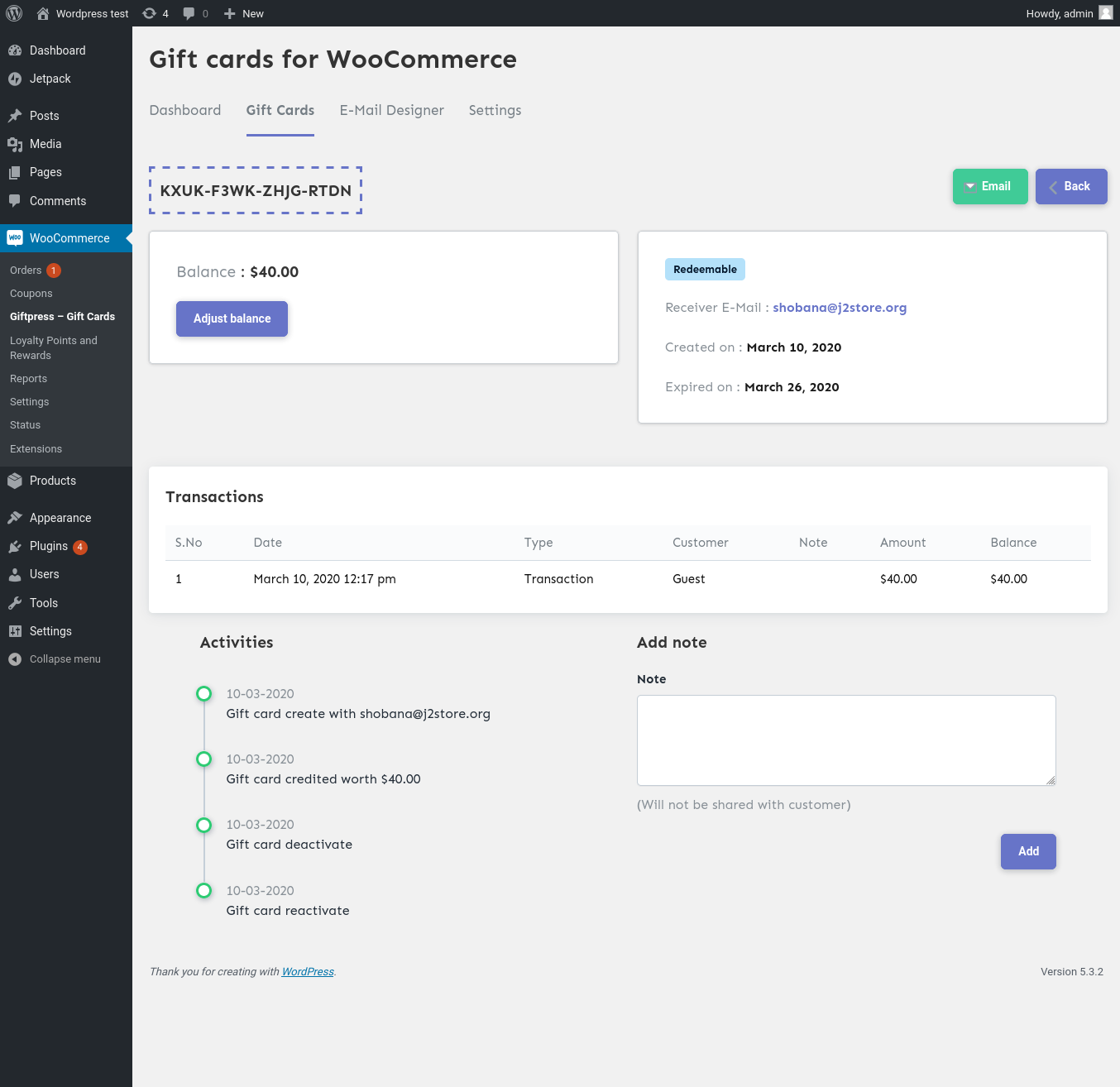Click the green Email button label

pyautogui.click(x=996, y=186)
